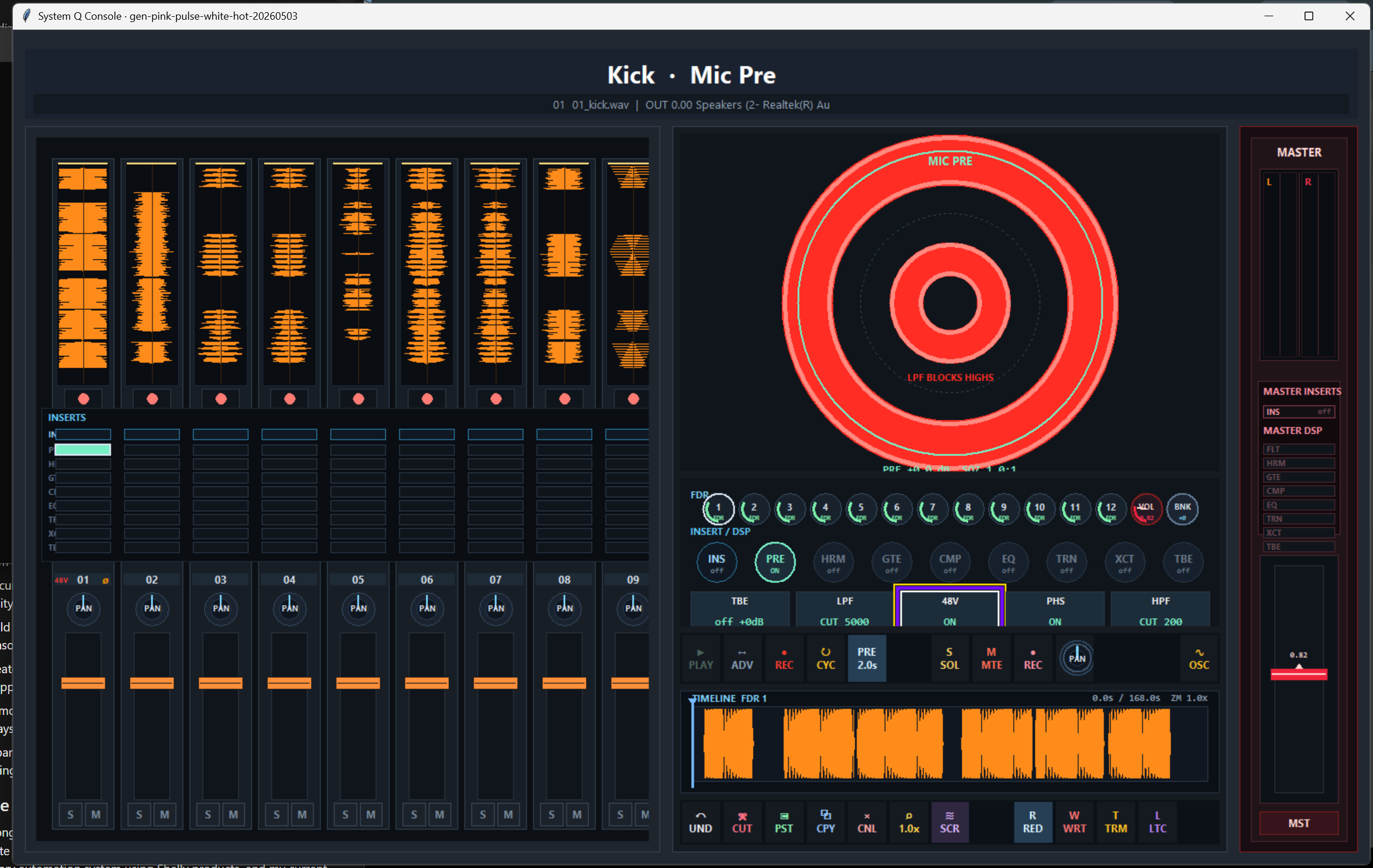Select the master DSP HRM slot
This screenshot has height=868, width=1373.
coord(1299,463)
